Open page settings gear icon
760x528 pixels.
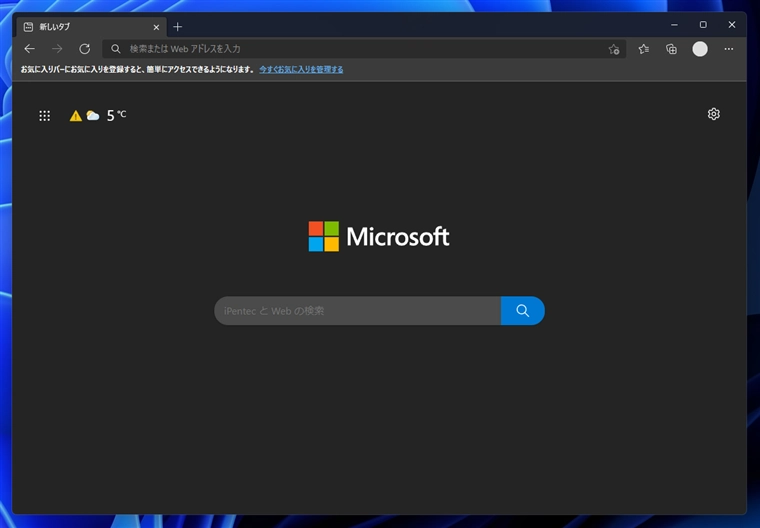pyautogui.click(x=713, y=114)
